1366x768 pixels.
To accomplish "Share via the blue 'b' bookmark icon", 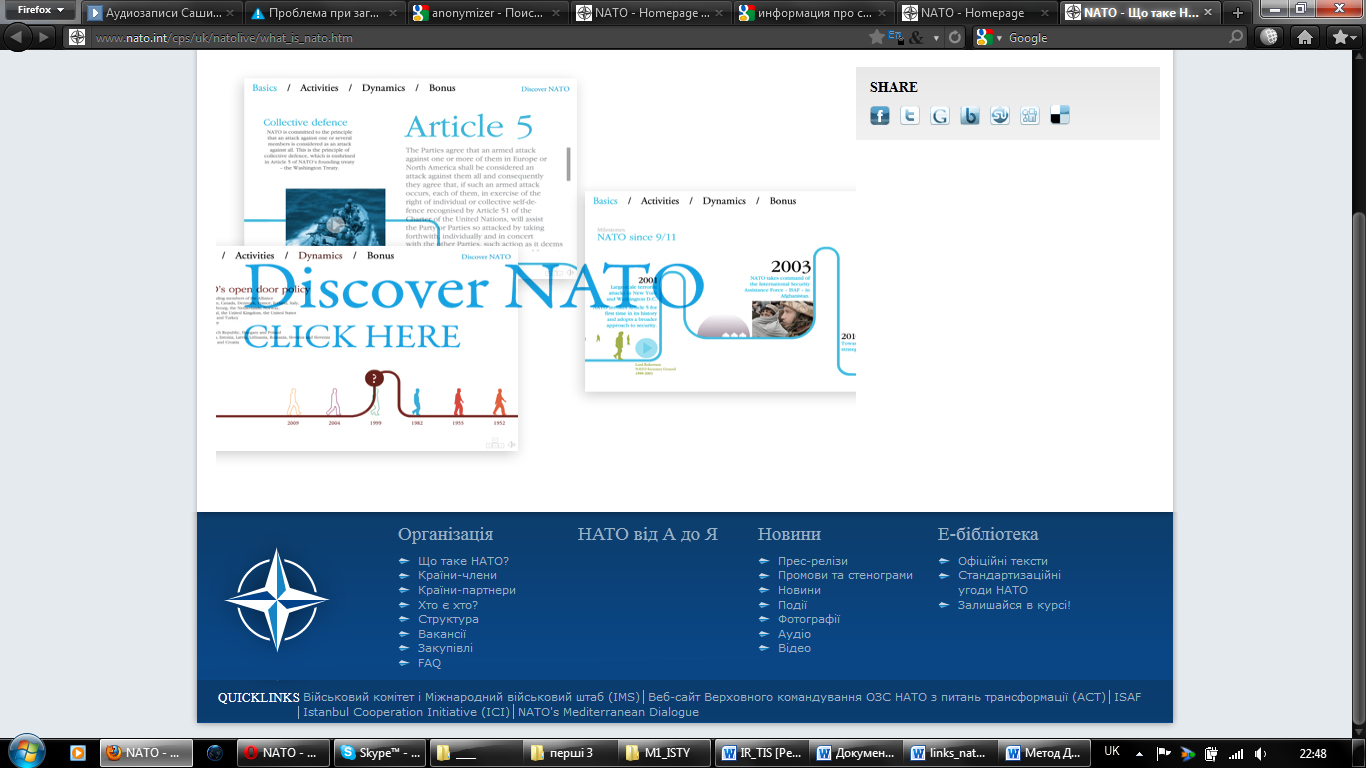I will 970,116.
